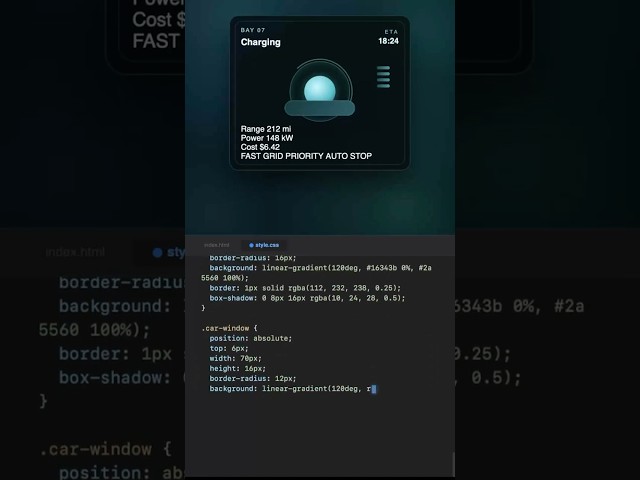Click the gradient line containing #16343b
Viewport: 640px width, 480px height.
point(320,268)
